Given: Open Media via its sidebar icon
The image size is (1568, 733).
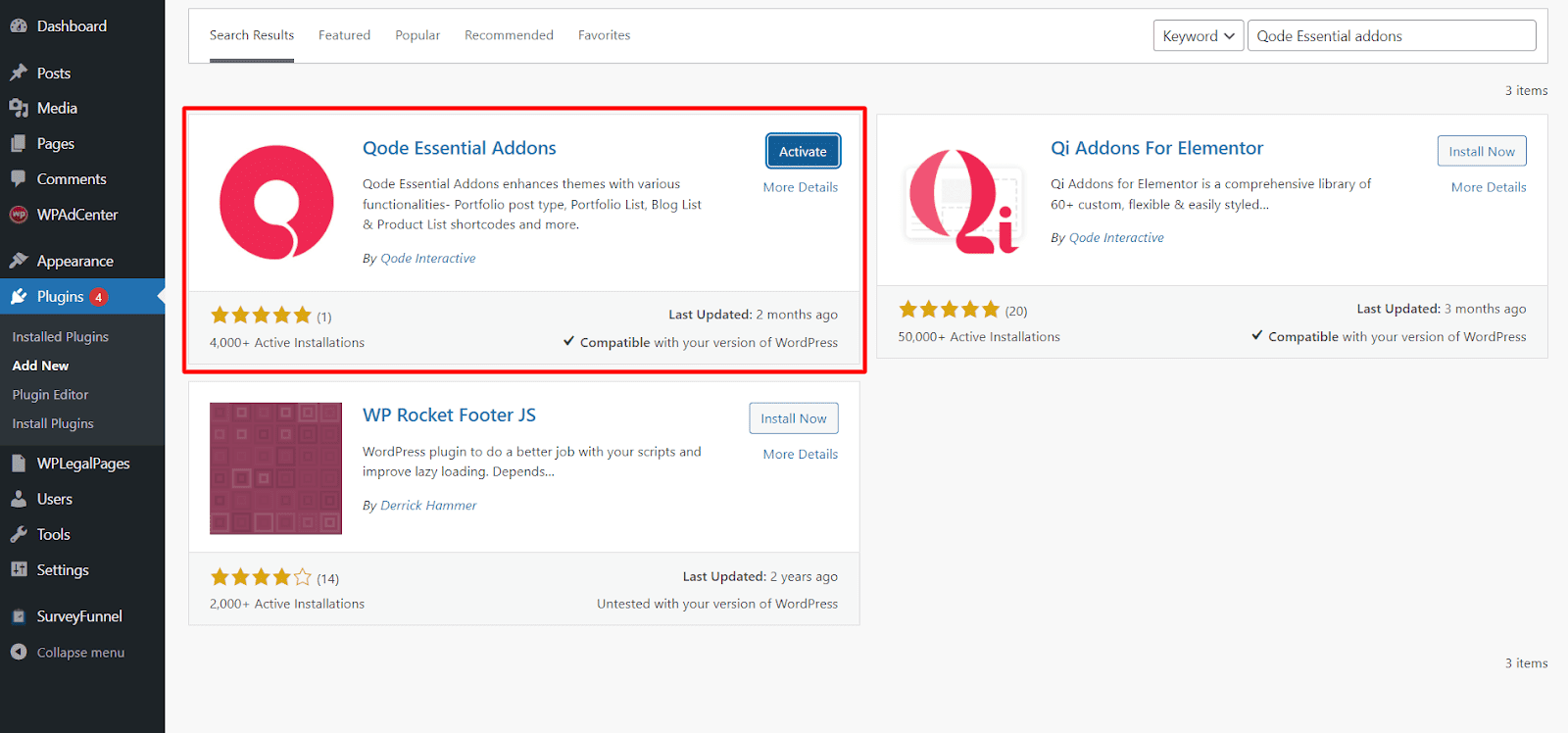Looking at the screenshot, I should point(19,108).
